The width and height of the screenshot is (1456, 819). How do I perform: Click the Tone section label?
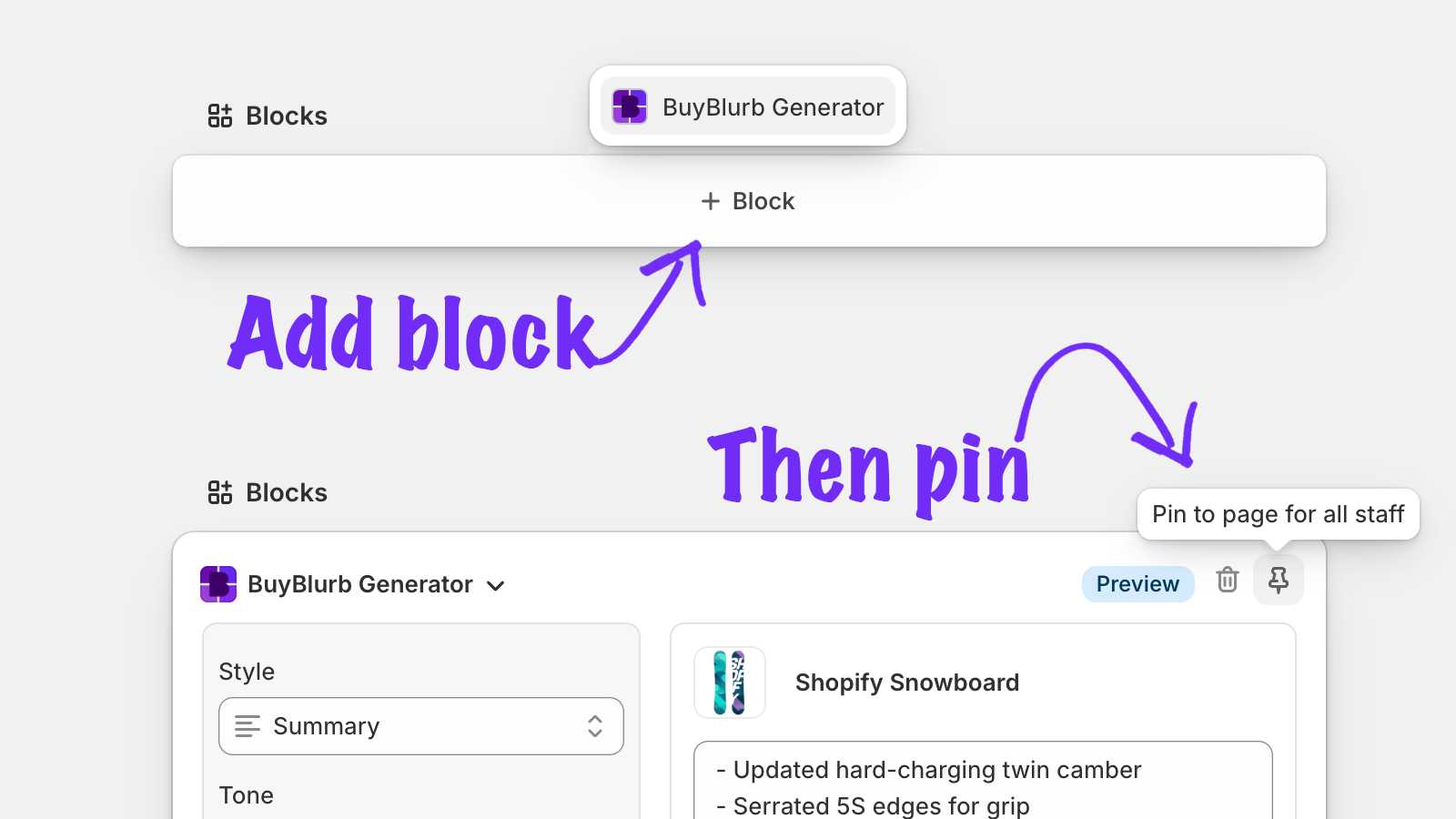[x=246, y=794]
